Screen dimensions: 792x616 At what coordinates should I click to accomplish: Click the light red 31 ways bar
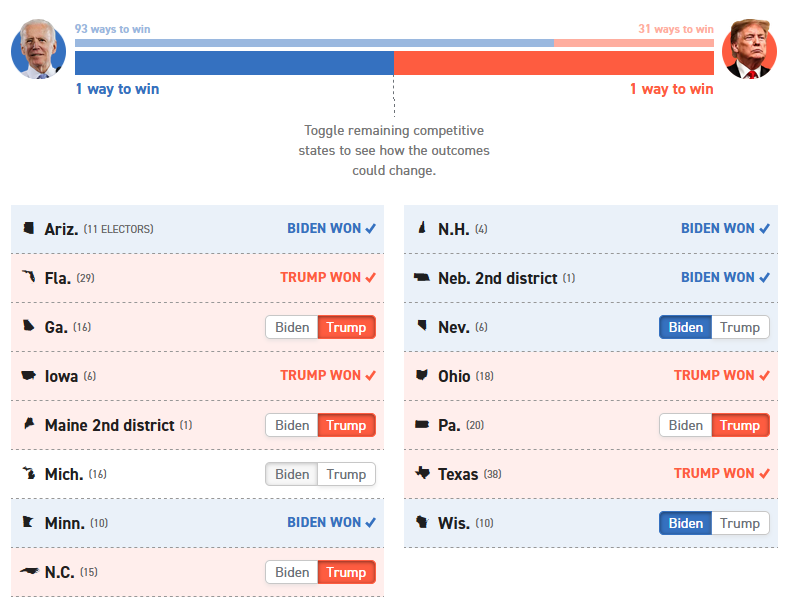tap(634, 43)
